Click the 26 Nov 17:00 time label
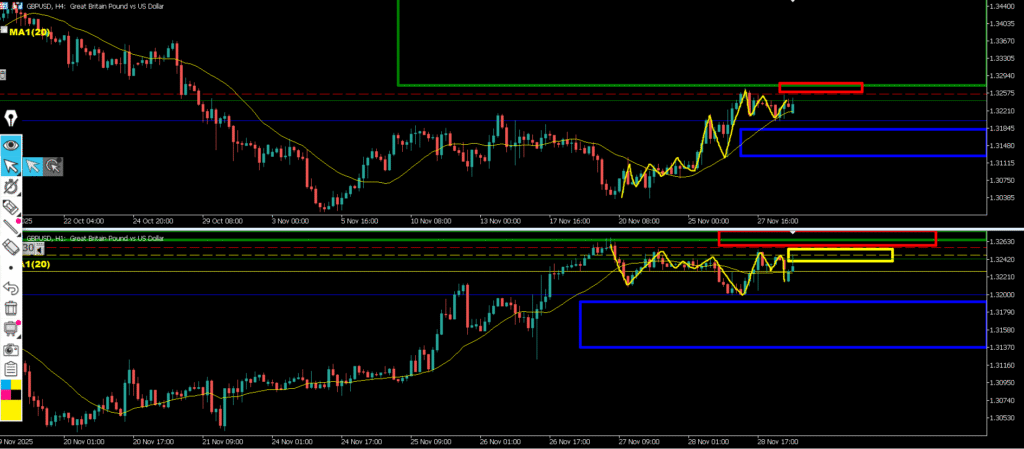Viewport: 1024px width, 449px height. coord(570,442)
